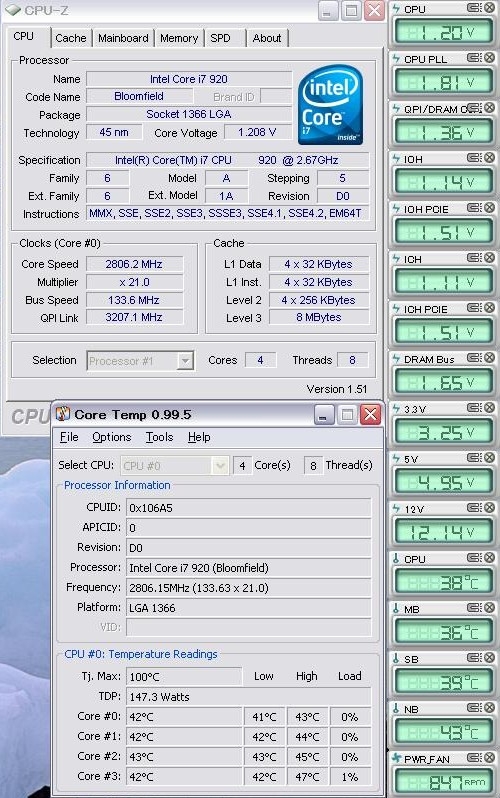Click the magnet icon on ICH PCIE widget
Viewport: 500px width, 798px height.
pyautogui.click(x=474, y=307)
